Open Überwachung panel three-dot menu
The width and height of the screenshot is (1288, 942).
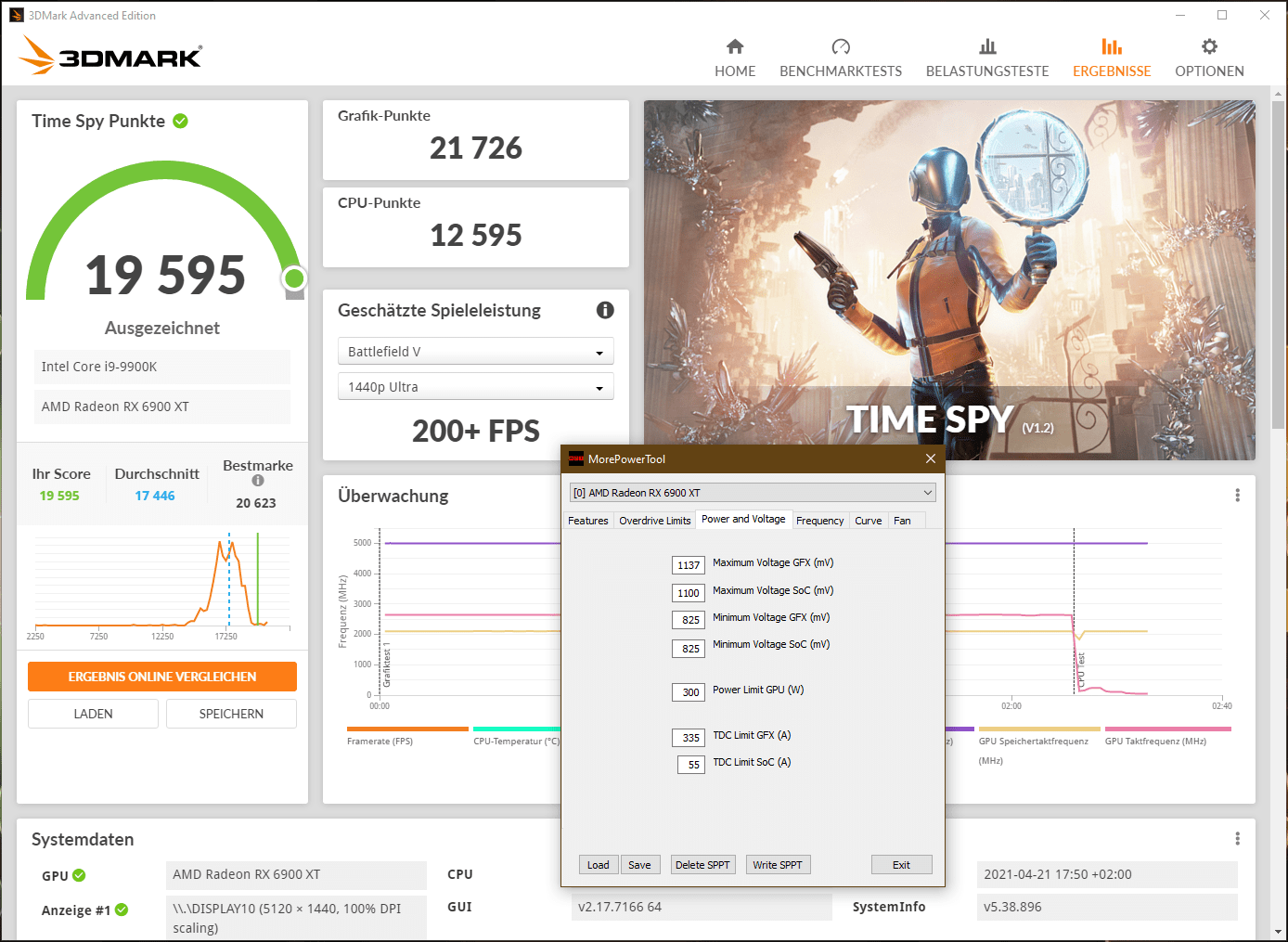point(1237,496)
